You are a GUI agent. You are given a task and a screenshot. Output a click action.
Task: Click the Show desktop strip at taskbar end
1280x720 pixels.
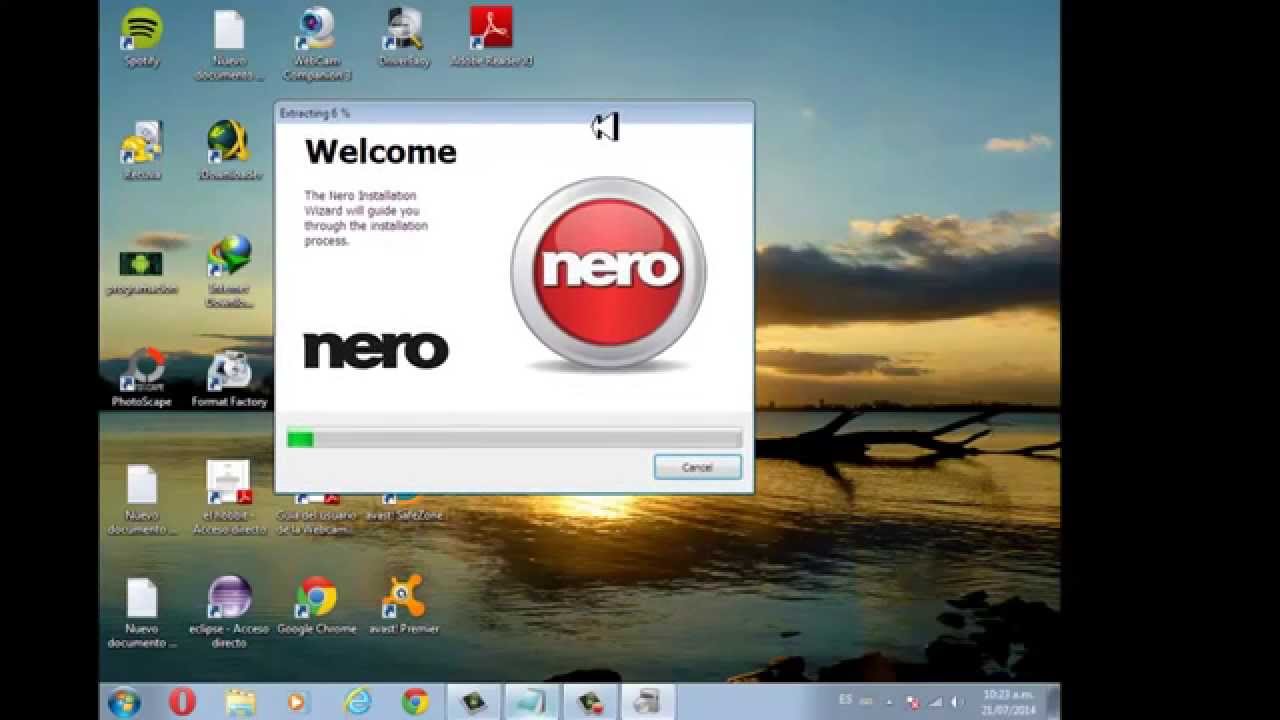[1054, 702]
